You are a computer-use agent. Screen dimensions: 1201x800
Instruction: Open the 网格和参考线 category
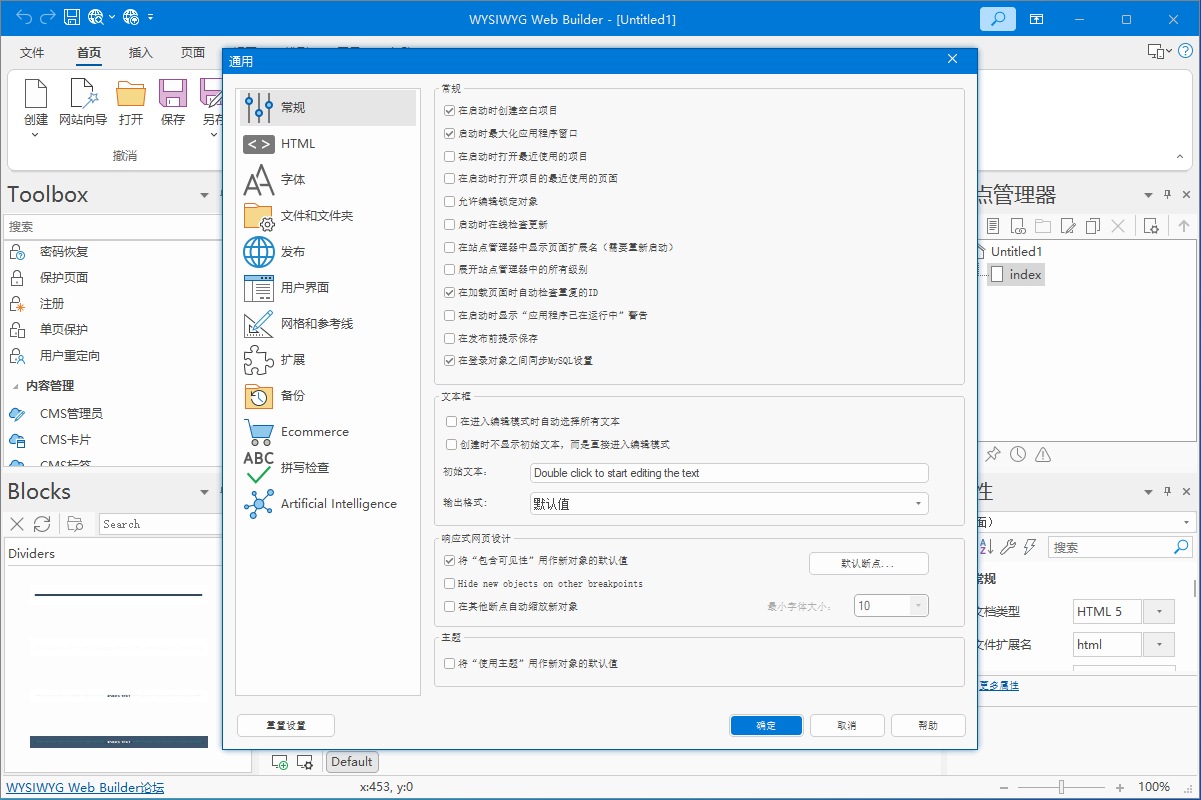[327, 324]
